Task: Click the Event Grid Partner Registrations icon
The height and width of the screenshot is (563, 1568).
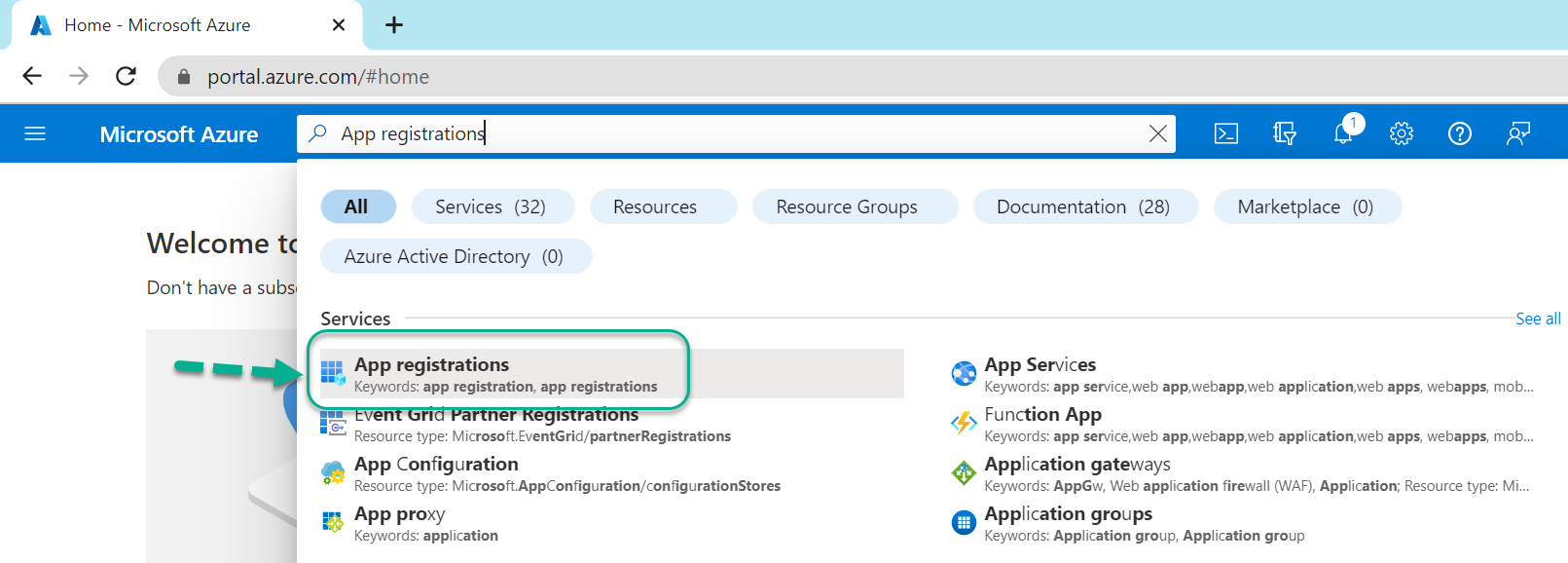Action: 333,423
